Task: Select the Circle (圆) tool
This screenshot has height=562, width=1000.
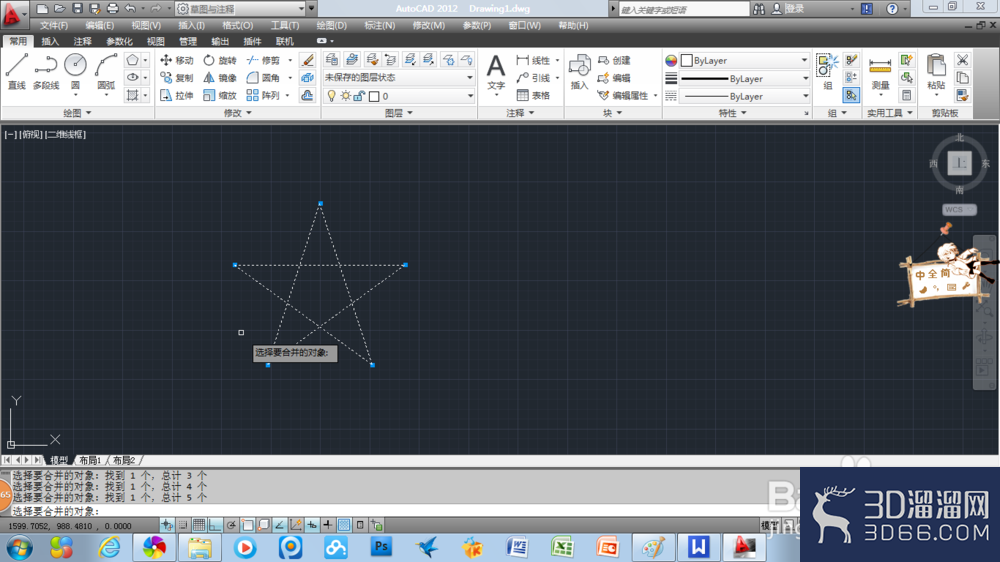Action: pos(75,71)
